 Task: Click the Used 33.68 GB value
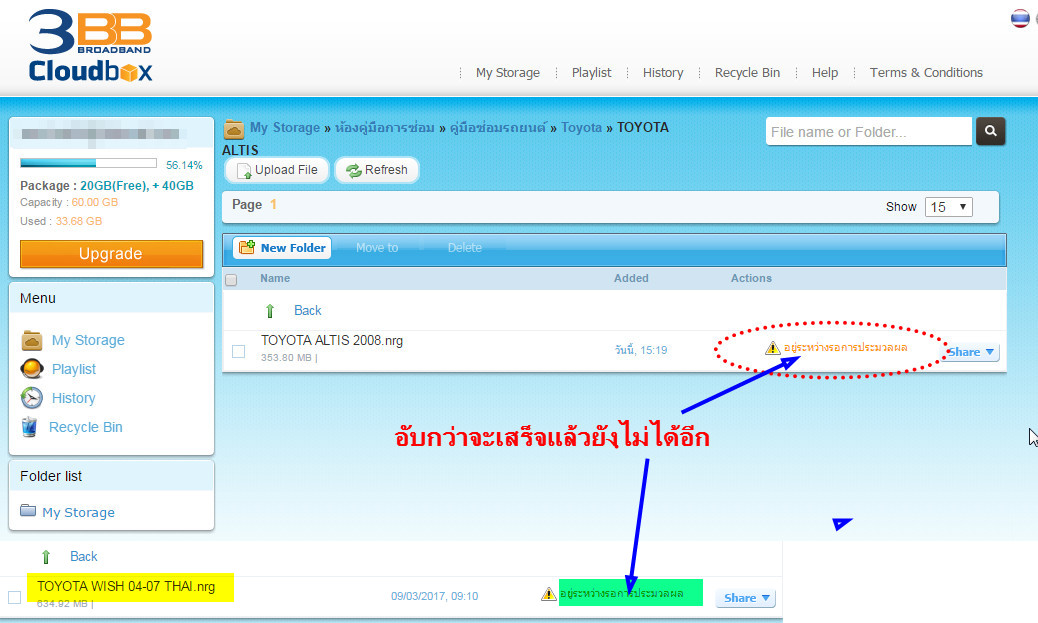(x=79, y=221)
